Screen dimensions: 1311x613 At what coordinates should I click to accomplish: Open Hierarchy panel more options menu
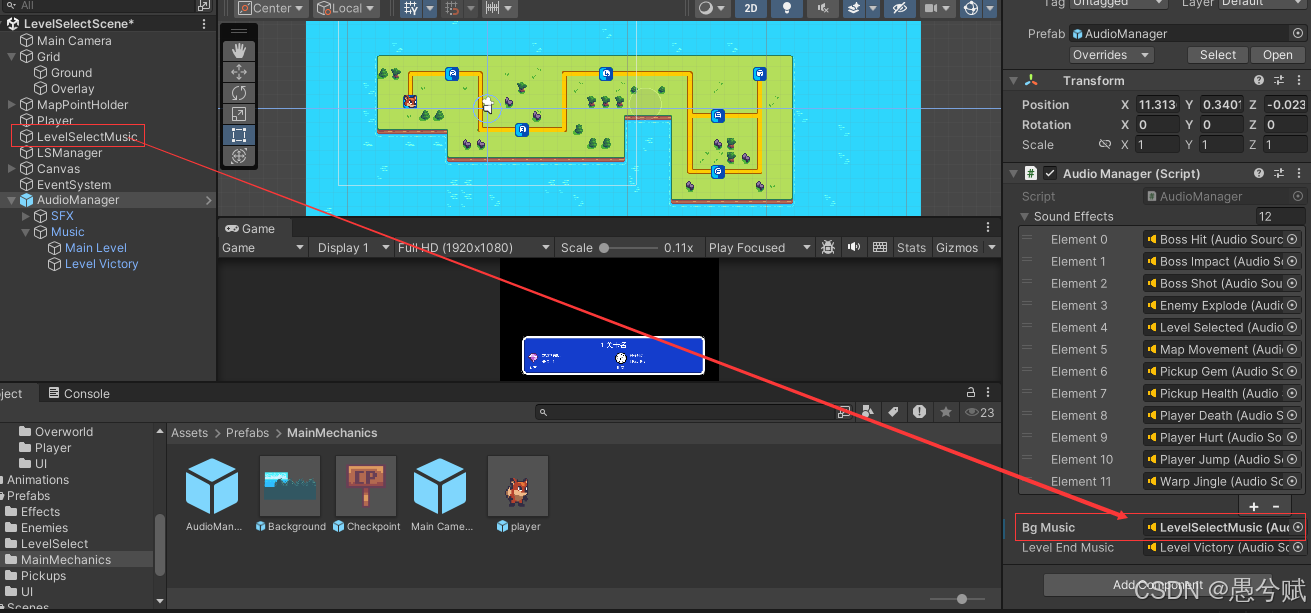point(205,23)
